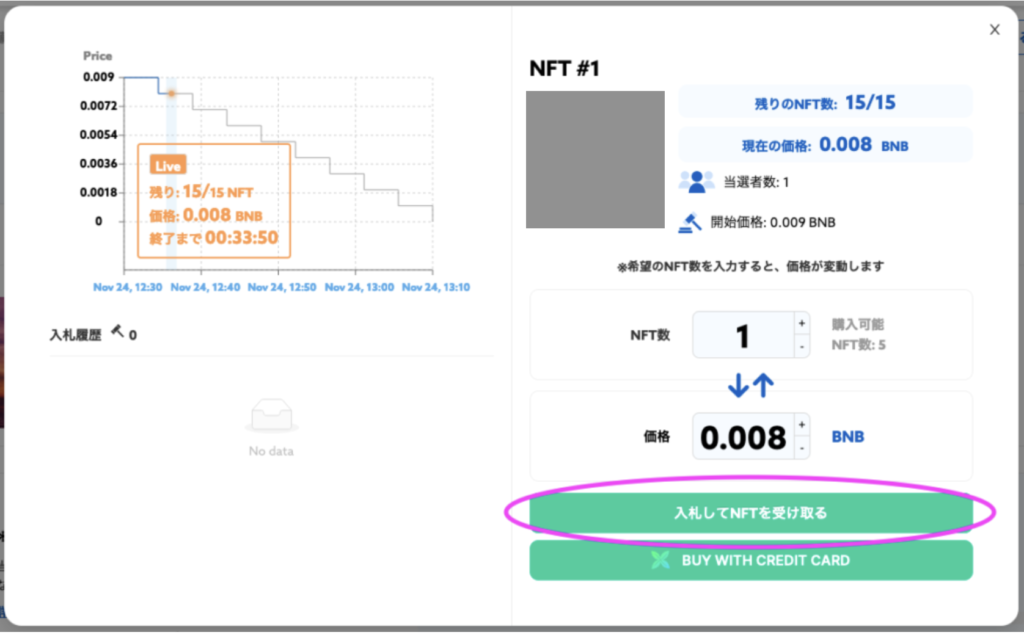Click the orange Live badge
Viewport: 1024px width, 635px height.
[168, 165]
